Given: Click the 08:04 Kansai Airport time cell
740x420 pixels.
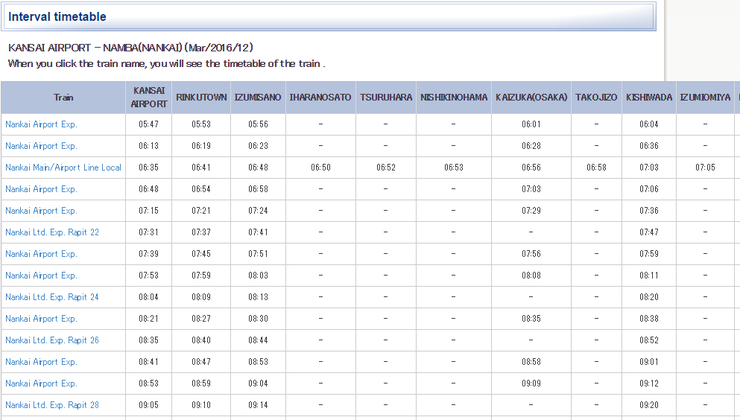Looking at the screenshot, I should coord(149,297).
